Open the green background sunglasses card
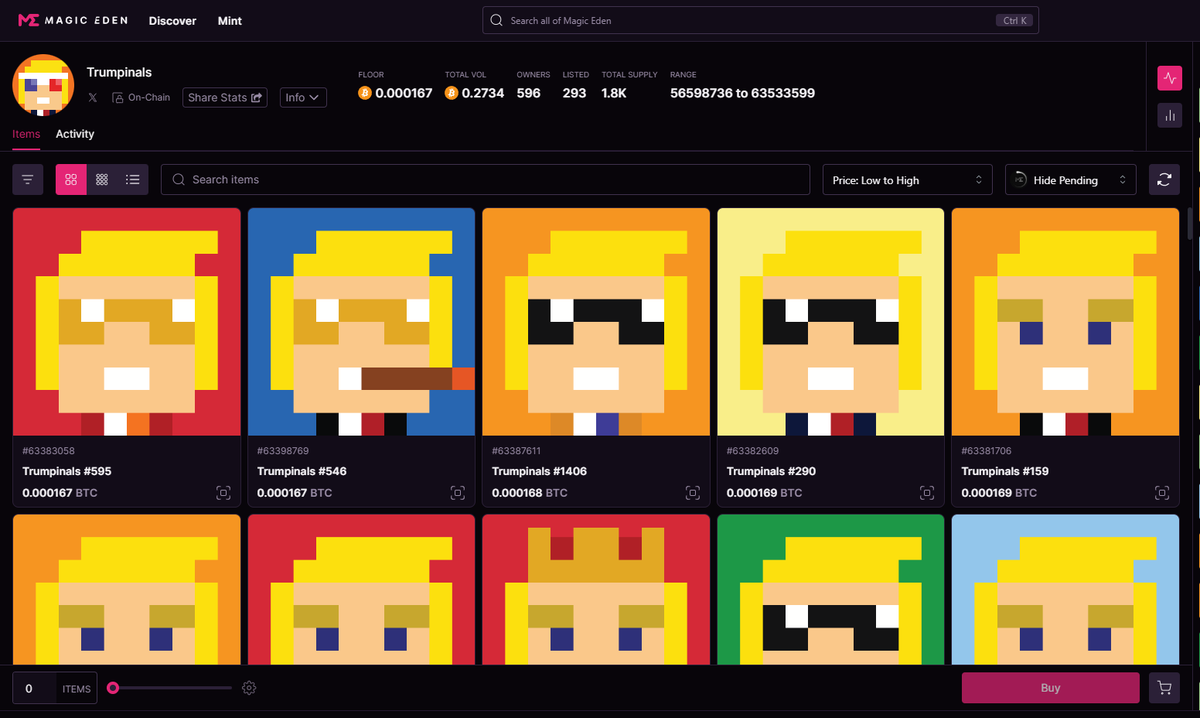1200x718 pixels. point(831,590)
